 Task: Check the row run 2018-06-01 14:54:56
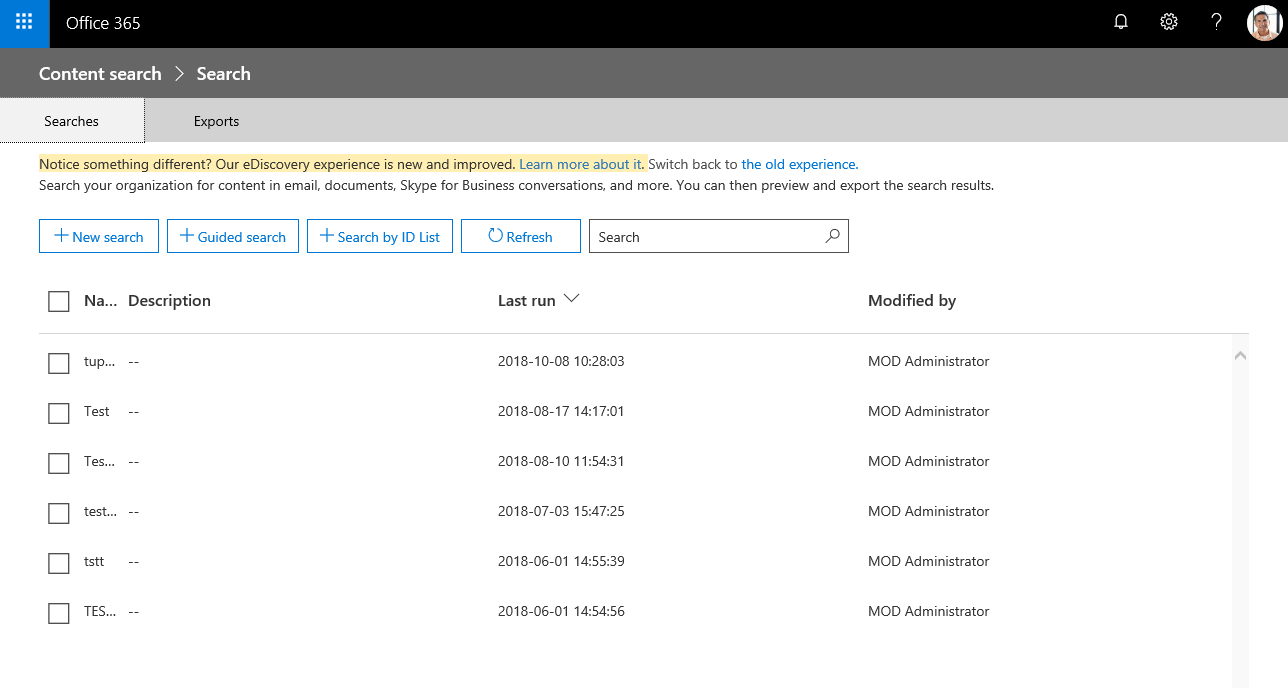59,613
